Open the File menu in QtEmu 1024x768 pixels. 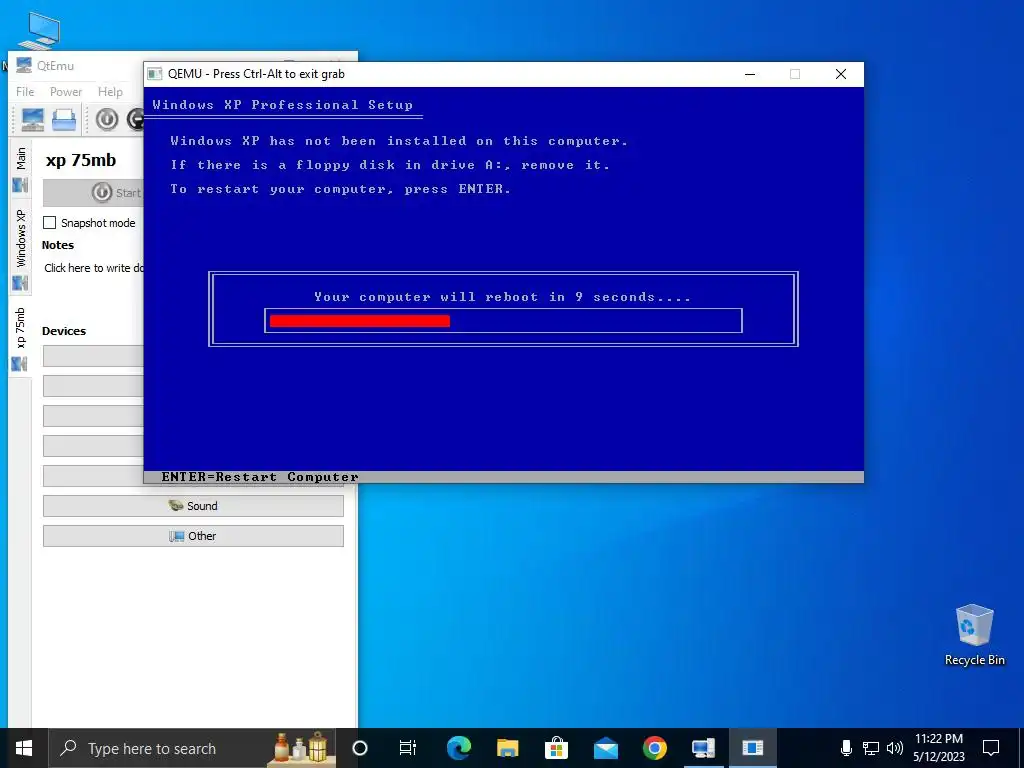click(x=25, y=91)
